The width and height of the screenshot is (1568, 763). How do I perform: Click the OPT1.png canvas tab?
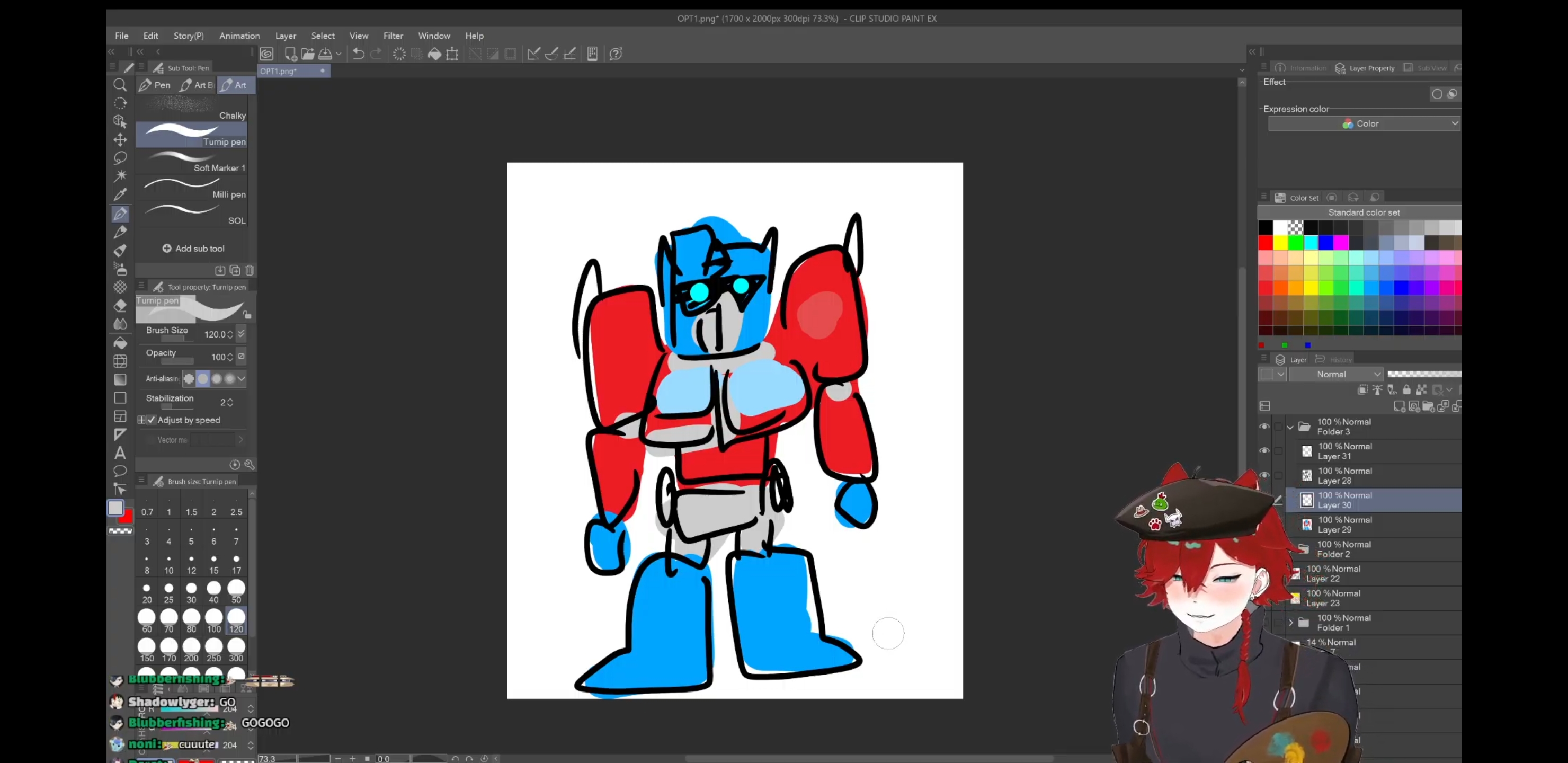(x=293, y=71)
